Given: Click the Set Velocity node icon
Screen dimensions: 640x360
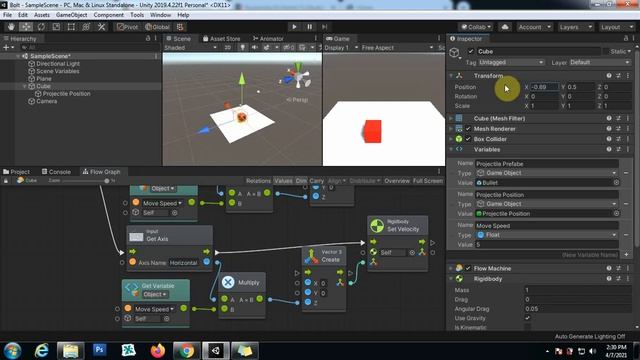Looking at the screenshot, I should [x=377, y=226].
